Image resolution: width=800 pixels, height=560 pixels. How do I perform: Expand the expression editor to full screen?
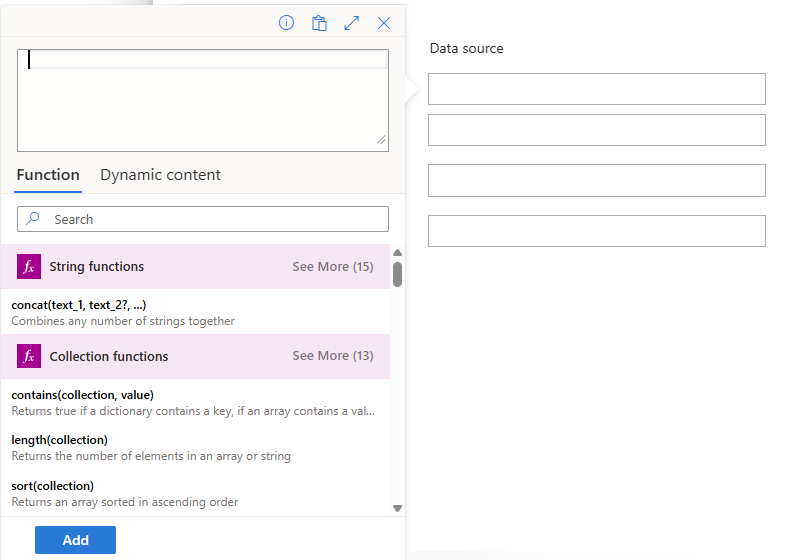352,23
